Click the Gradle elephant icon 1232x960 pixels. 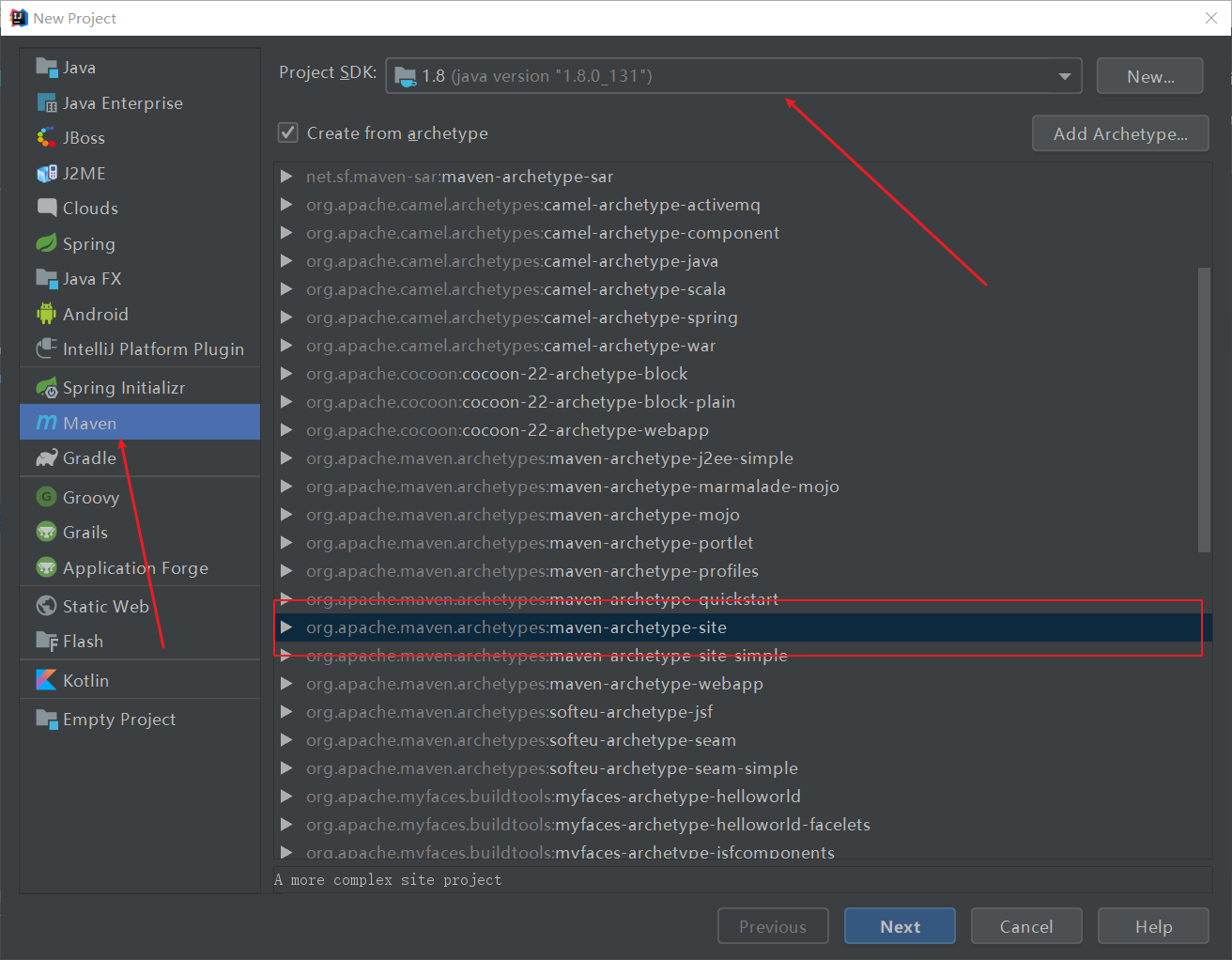46,457
